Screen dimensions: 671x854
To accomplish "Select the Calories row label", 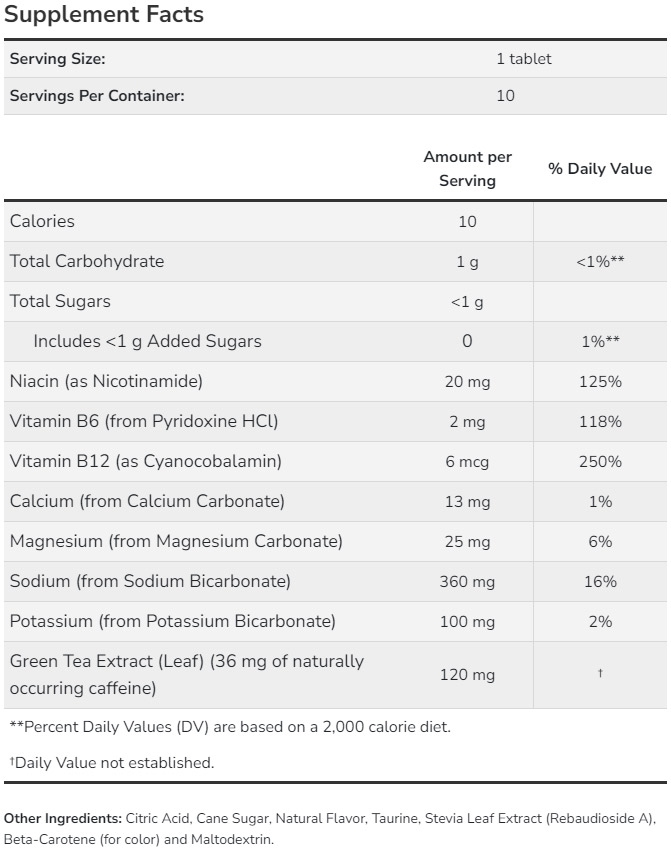I will pos(42,221).
